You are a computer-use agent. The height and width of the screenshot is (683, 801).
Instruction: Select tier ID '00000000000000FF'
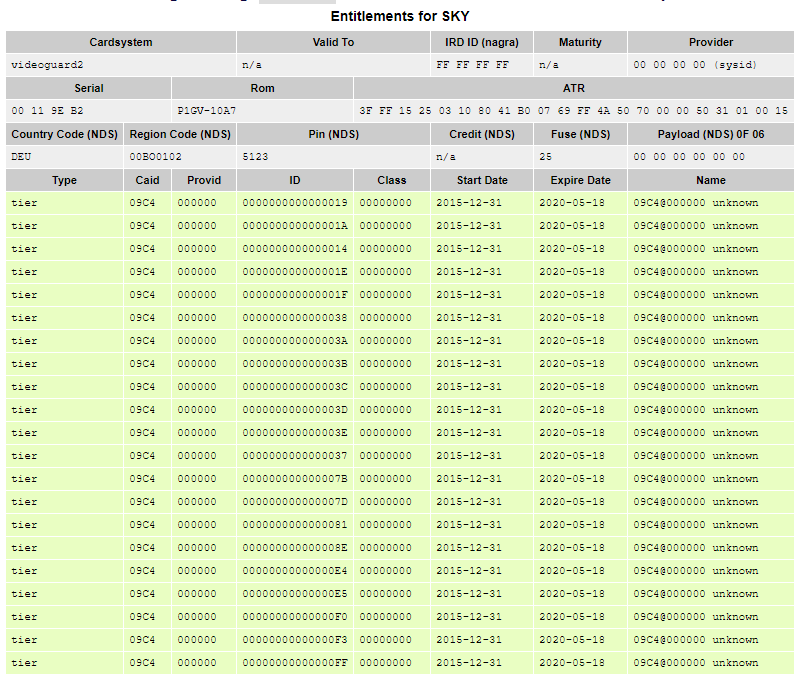[295, 663]
